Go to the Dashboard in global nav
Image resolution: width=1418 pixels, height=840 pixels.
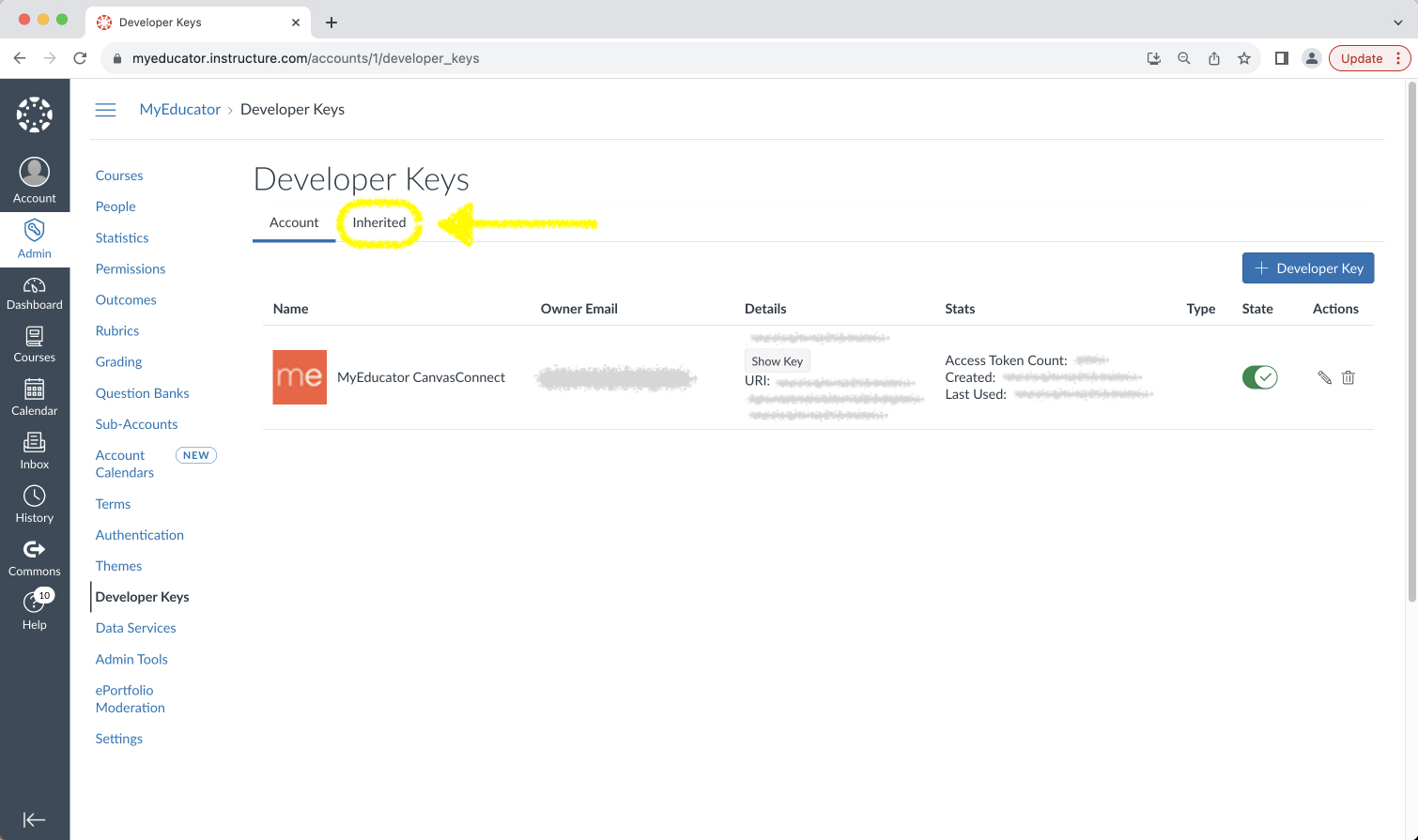pyautogui.click(x=35, y=294)
